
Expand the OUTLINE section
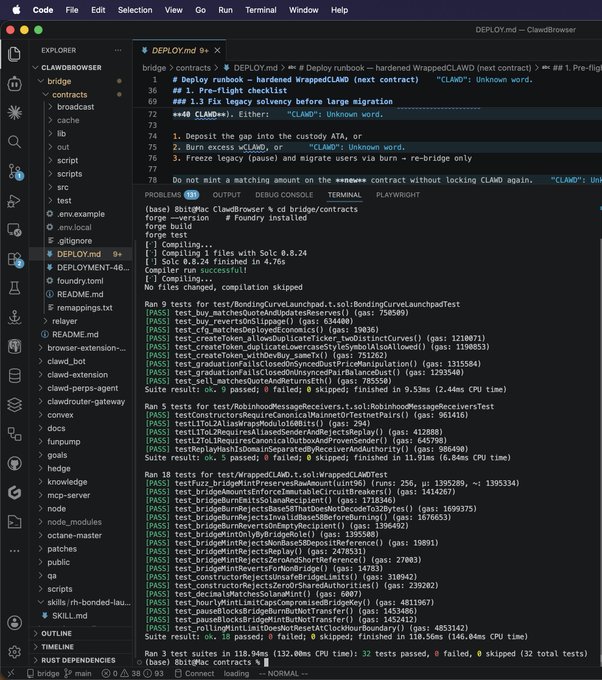[56, 634]
